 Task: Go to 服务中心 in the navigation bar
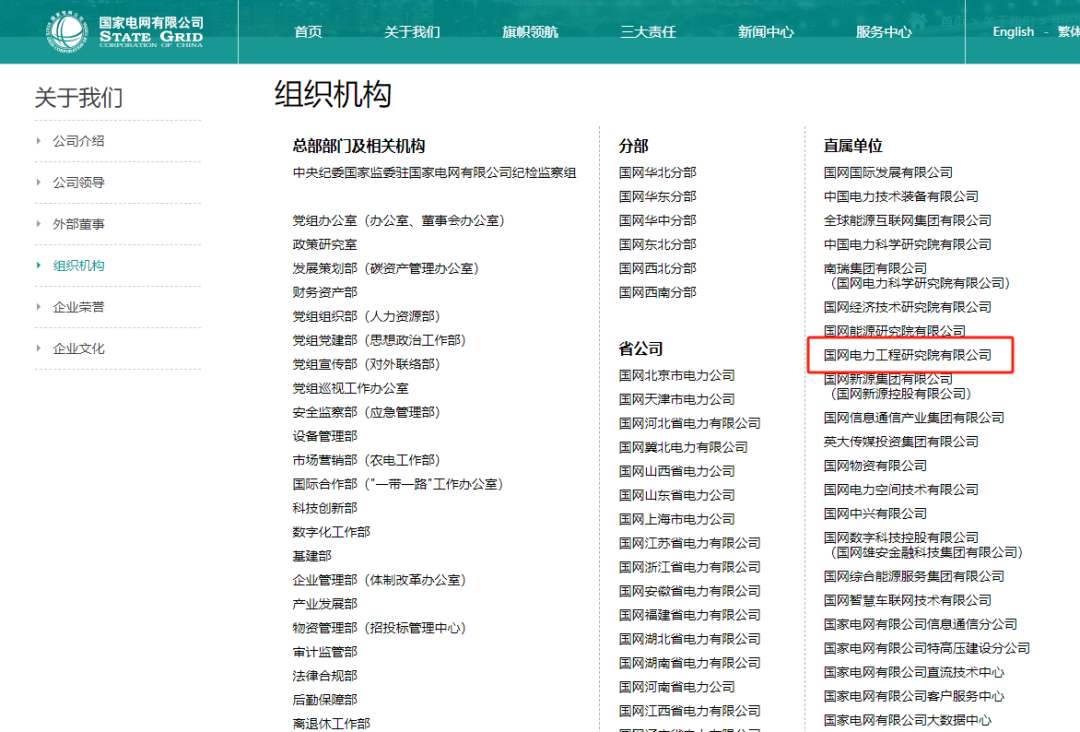884,32
